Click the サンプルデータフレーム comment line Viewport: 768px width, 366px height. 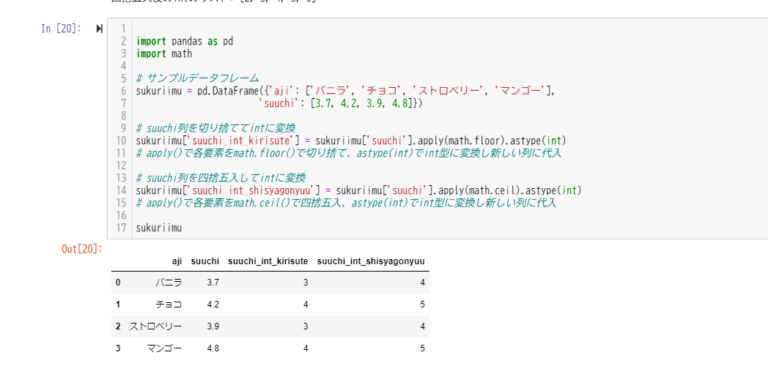tap(197, 78)
